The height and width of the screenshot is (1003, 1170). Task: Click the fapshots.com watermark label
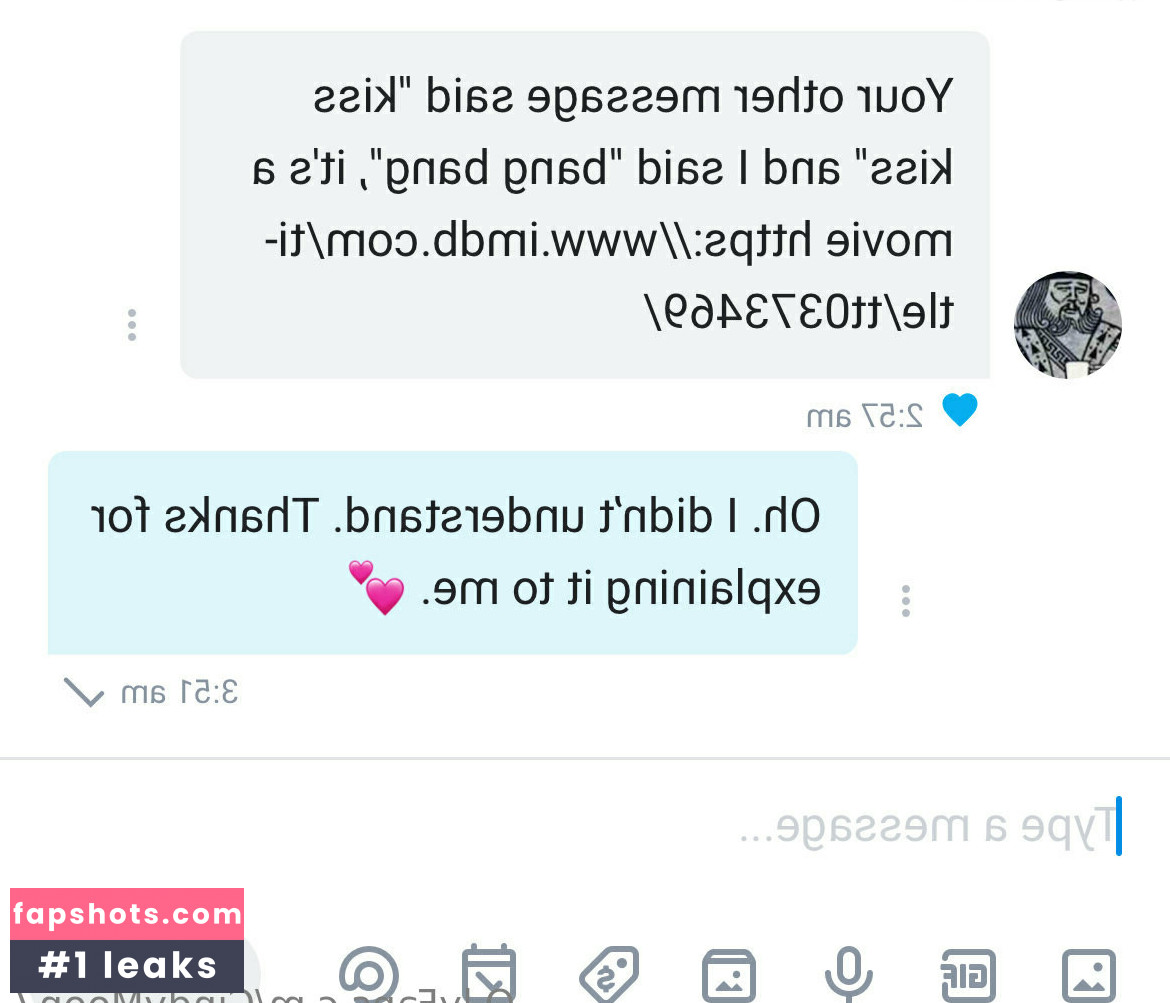pyautogui.click(x=127, y=913)
